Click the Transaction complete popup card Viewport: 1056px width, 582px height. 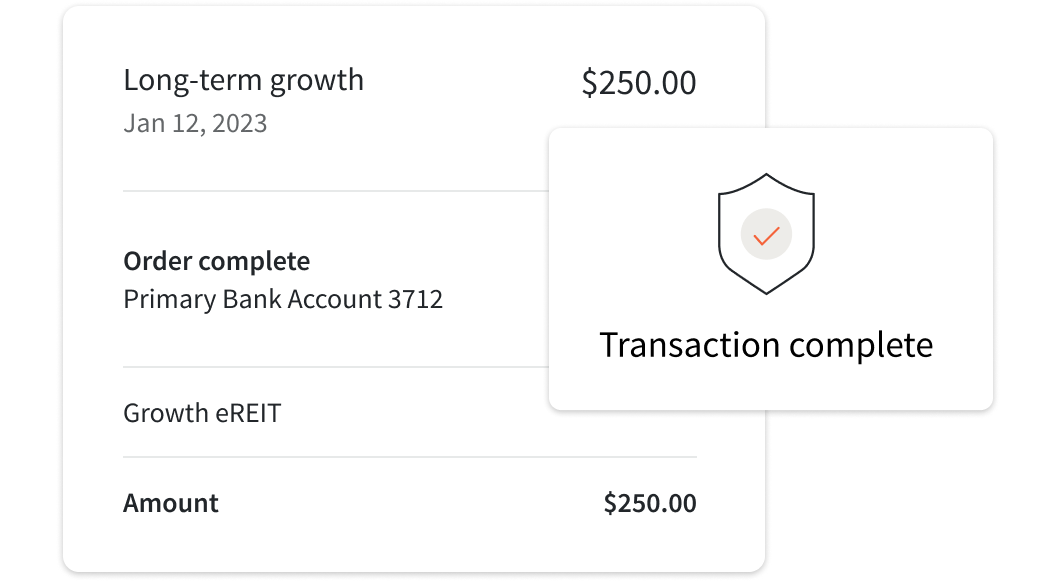click(x=771, y=269)
